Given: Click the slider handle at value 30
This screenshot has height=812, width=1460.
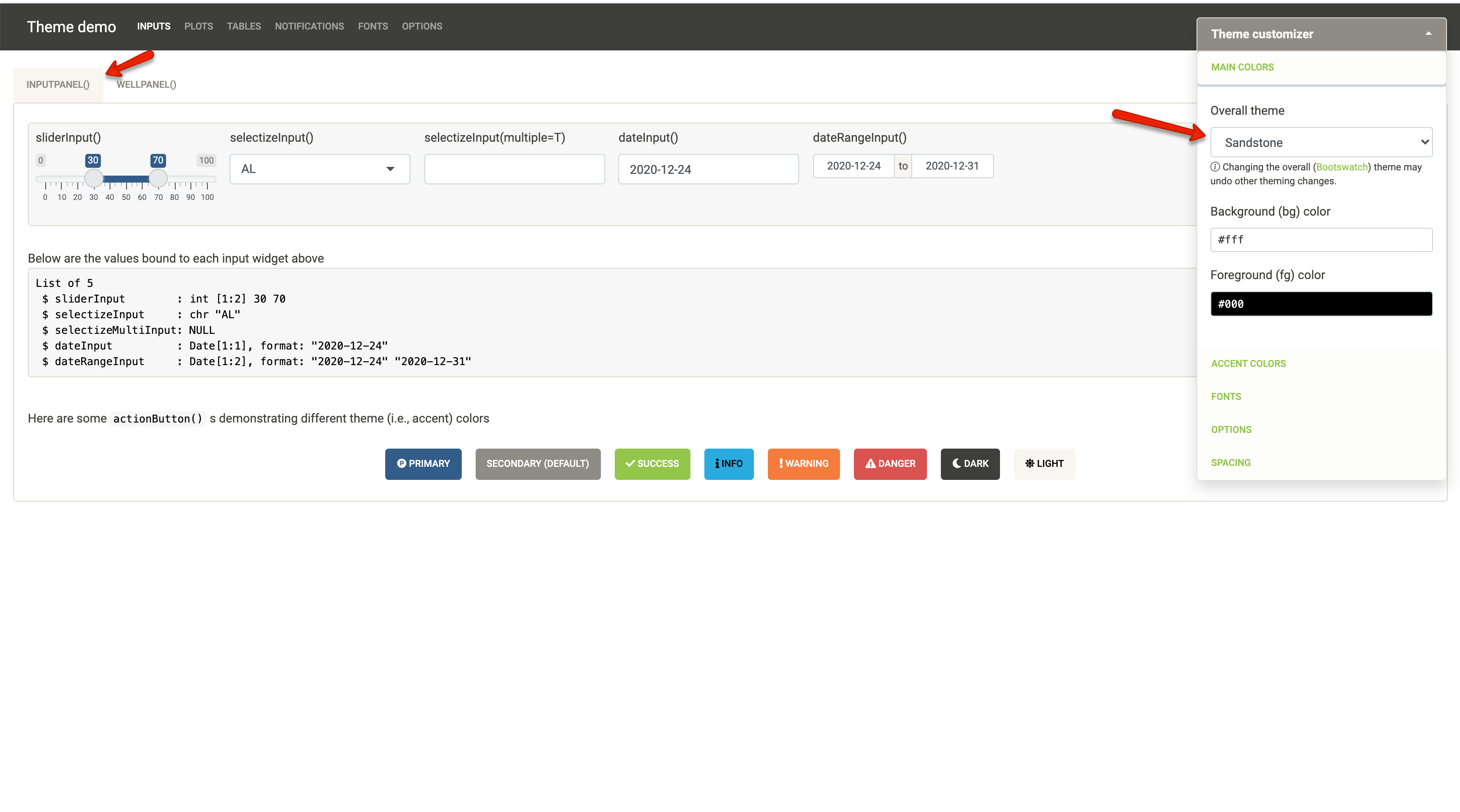Looking at the screenshot, I should (93, 179).
